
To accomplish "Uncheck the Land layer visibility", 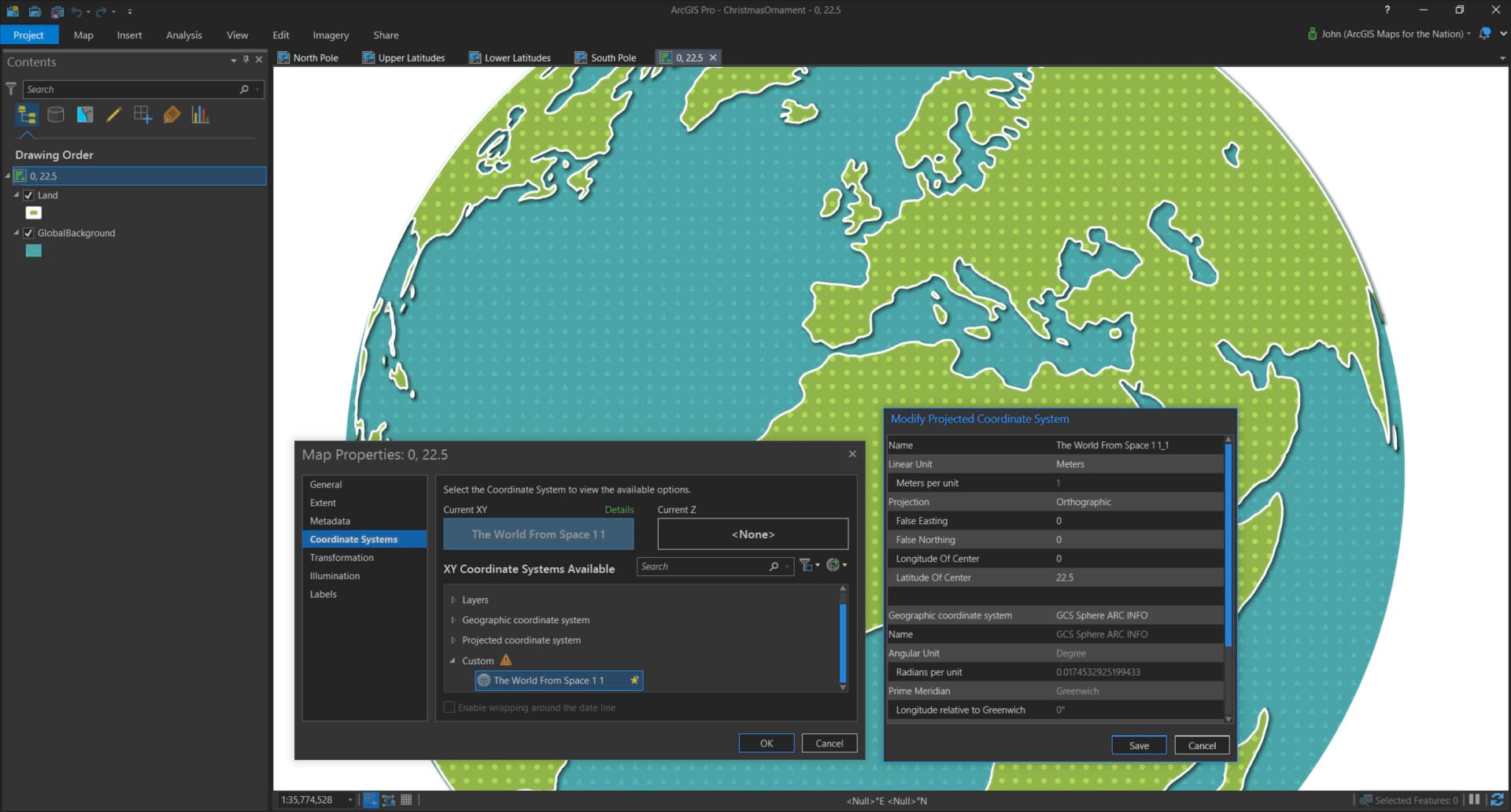I will (x=28, y=195).
